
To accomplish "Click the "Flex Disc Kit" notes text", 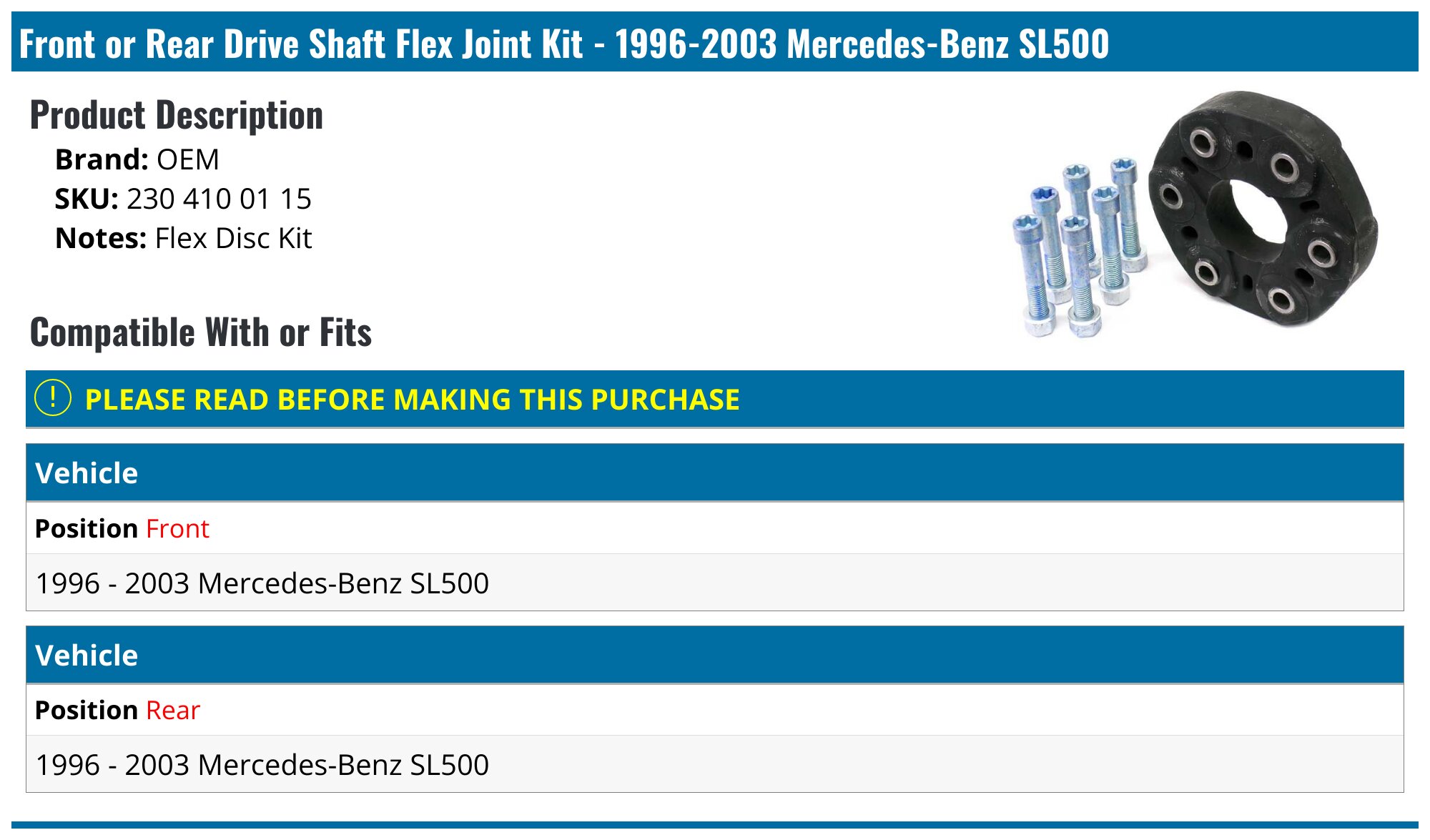I will pos(233,238).
